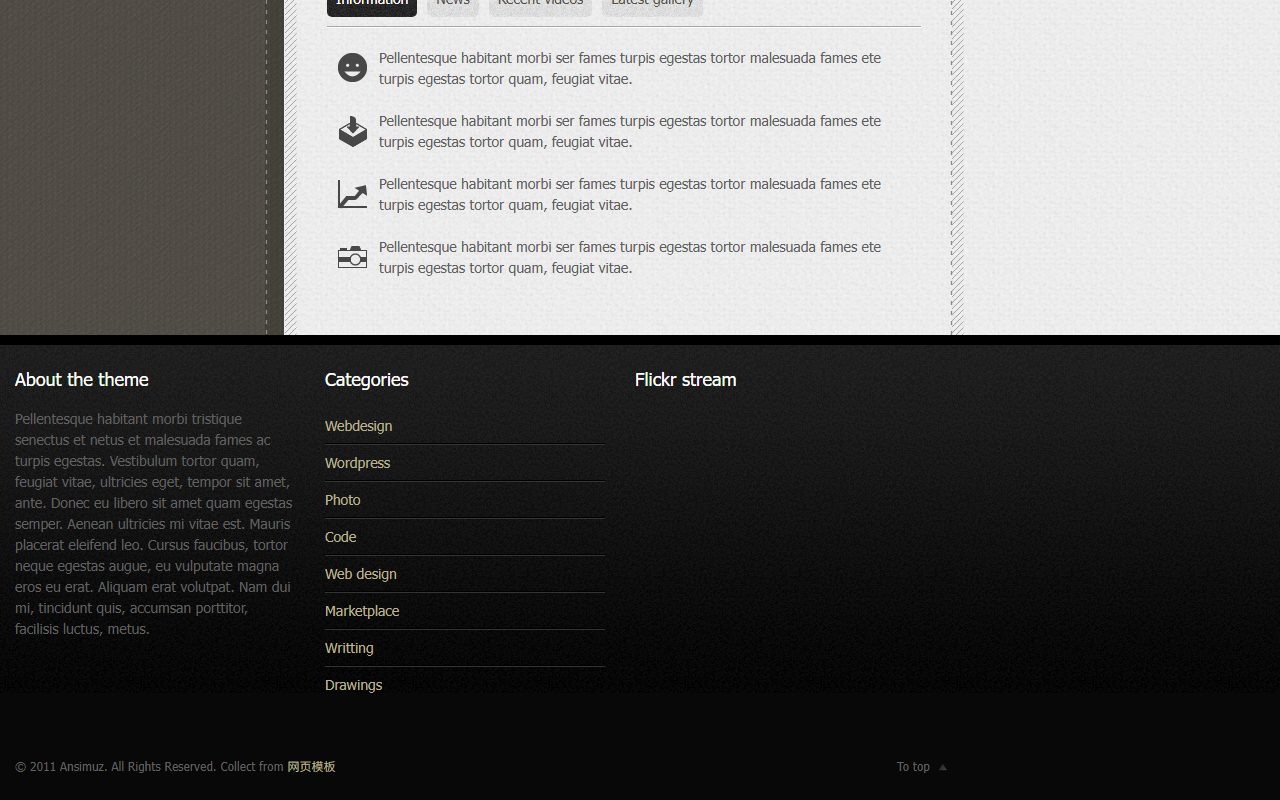Open the Drawings category link

click(353, 685)
